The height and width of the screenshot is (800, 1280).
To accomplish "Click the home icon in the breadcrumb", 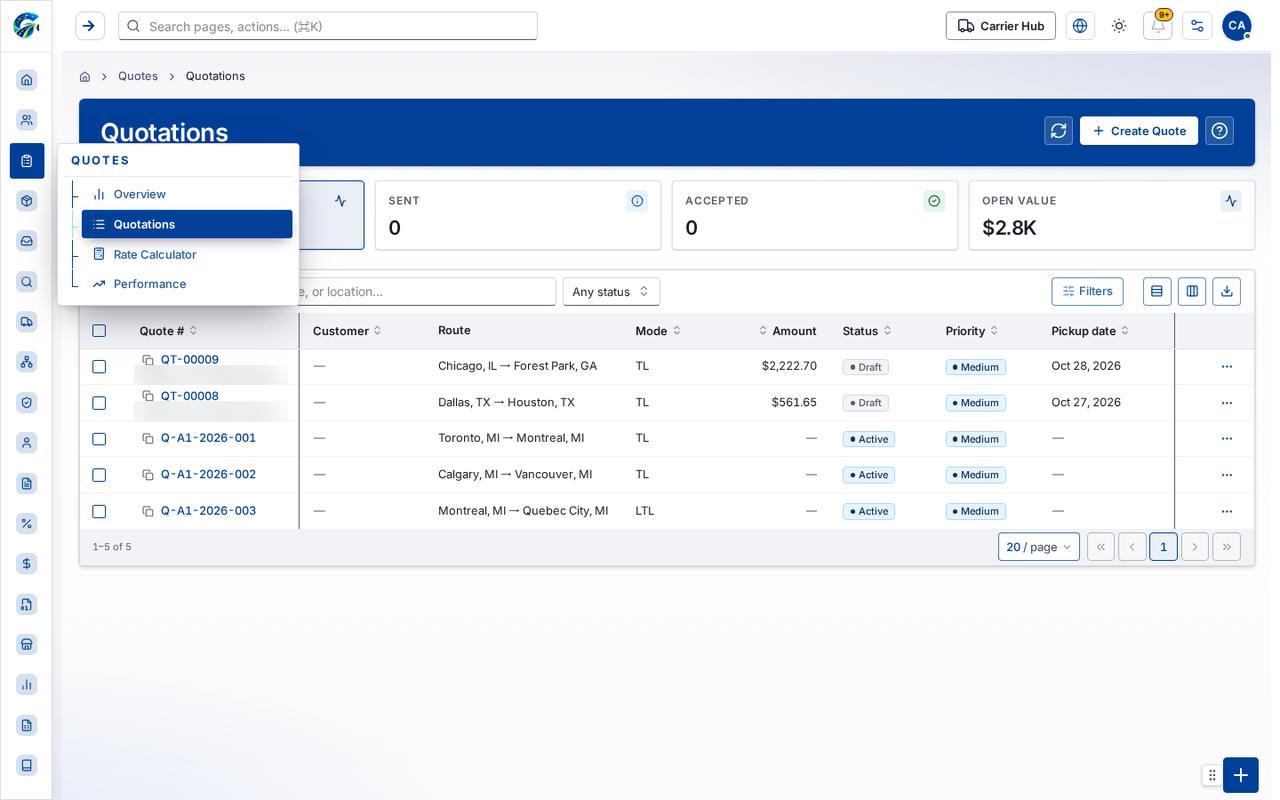I will [x=85, y=76].
